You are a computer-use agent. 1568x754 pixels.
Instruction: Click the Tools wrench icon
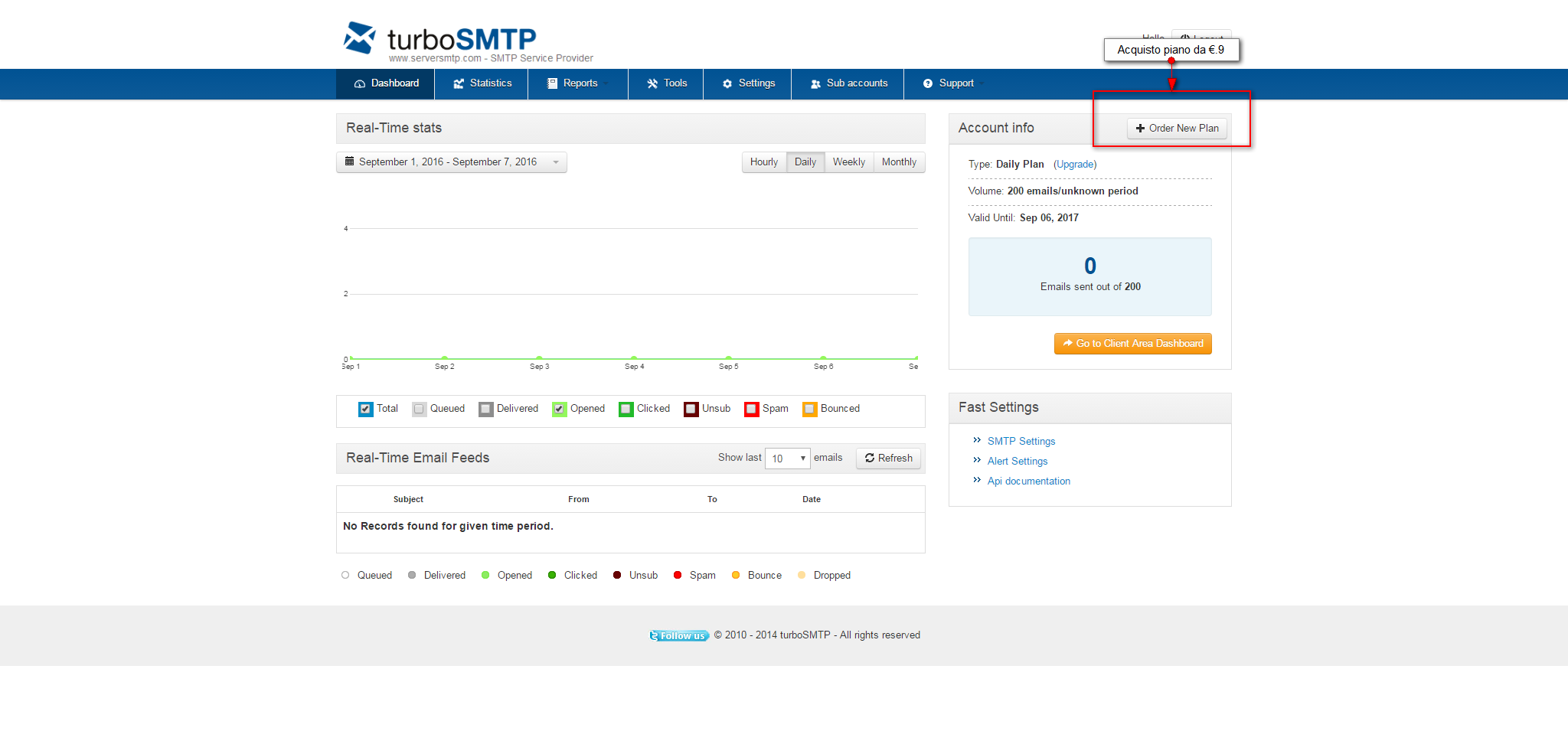(x=652, y=83)
